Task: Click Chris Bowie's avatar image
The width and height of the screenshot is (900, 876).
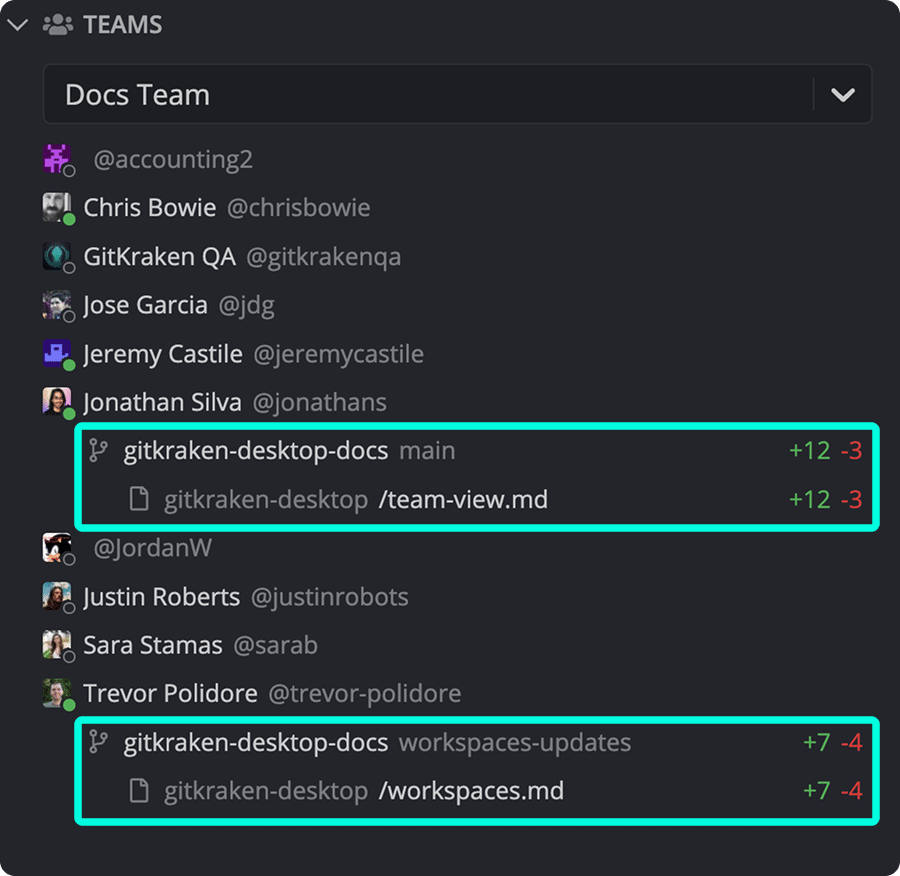Action: tap(57, 206)
